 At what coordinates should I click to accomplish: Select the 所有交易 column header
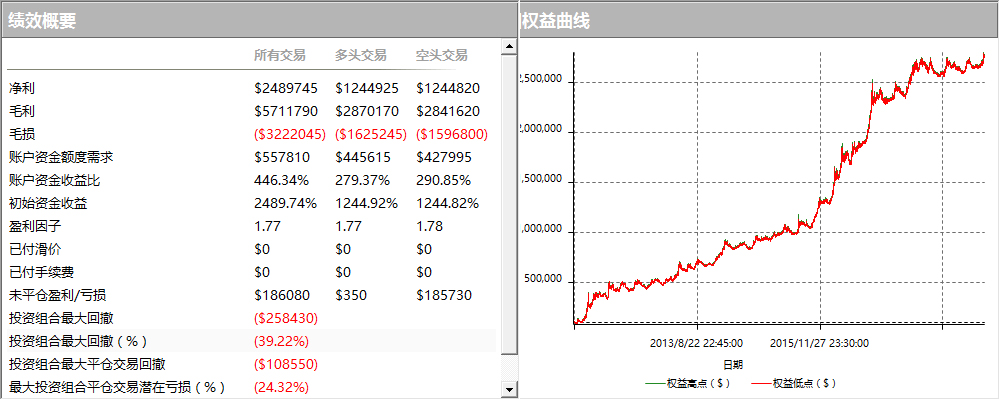tap(279, 55)
